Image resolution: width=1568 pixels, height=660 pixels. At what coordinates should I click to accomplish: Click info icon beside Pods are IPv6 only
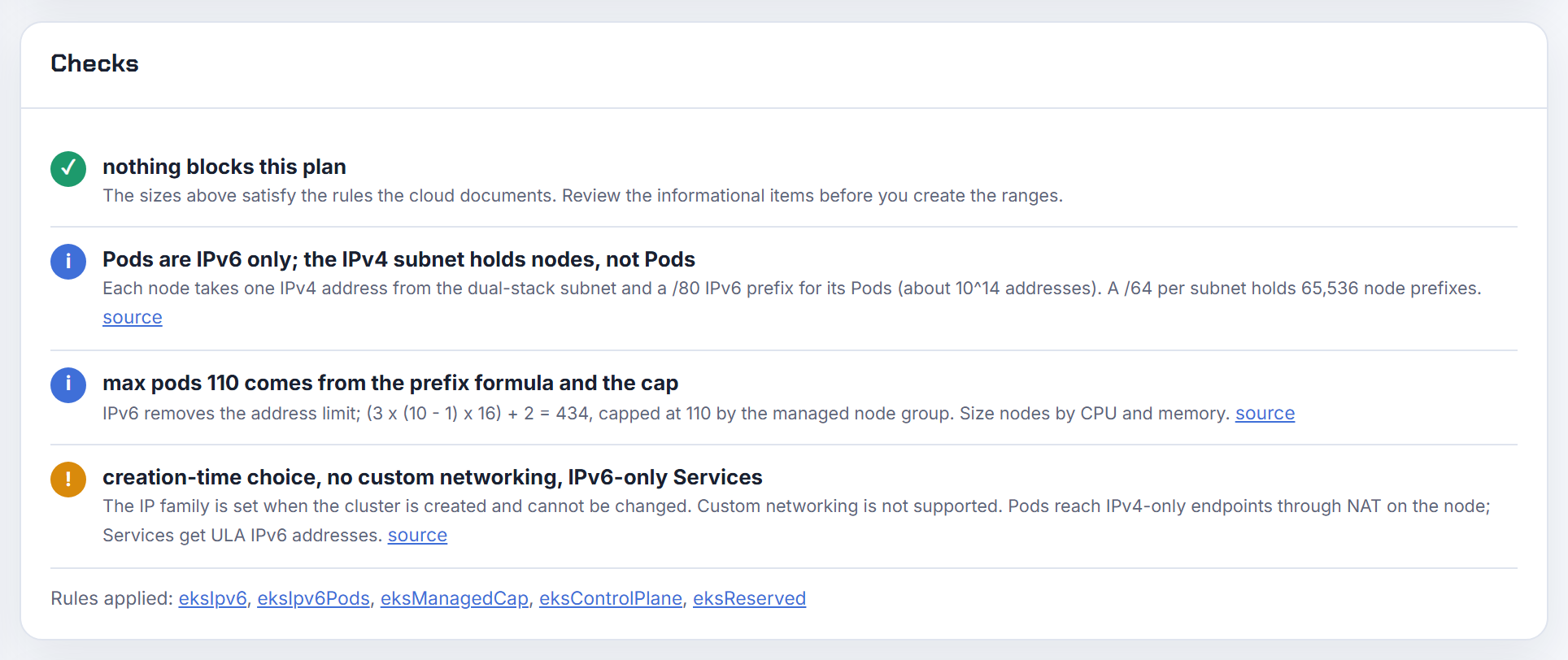tap(68, 262)
